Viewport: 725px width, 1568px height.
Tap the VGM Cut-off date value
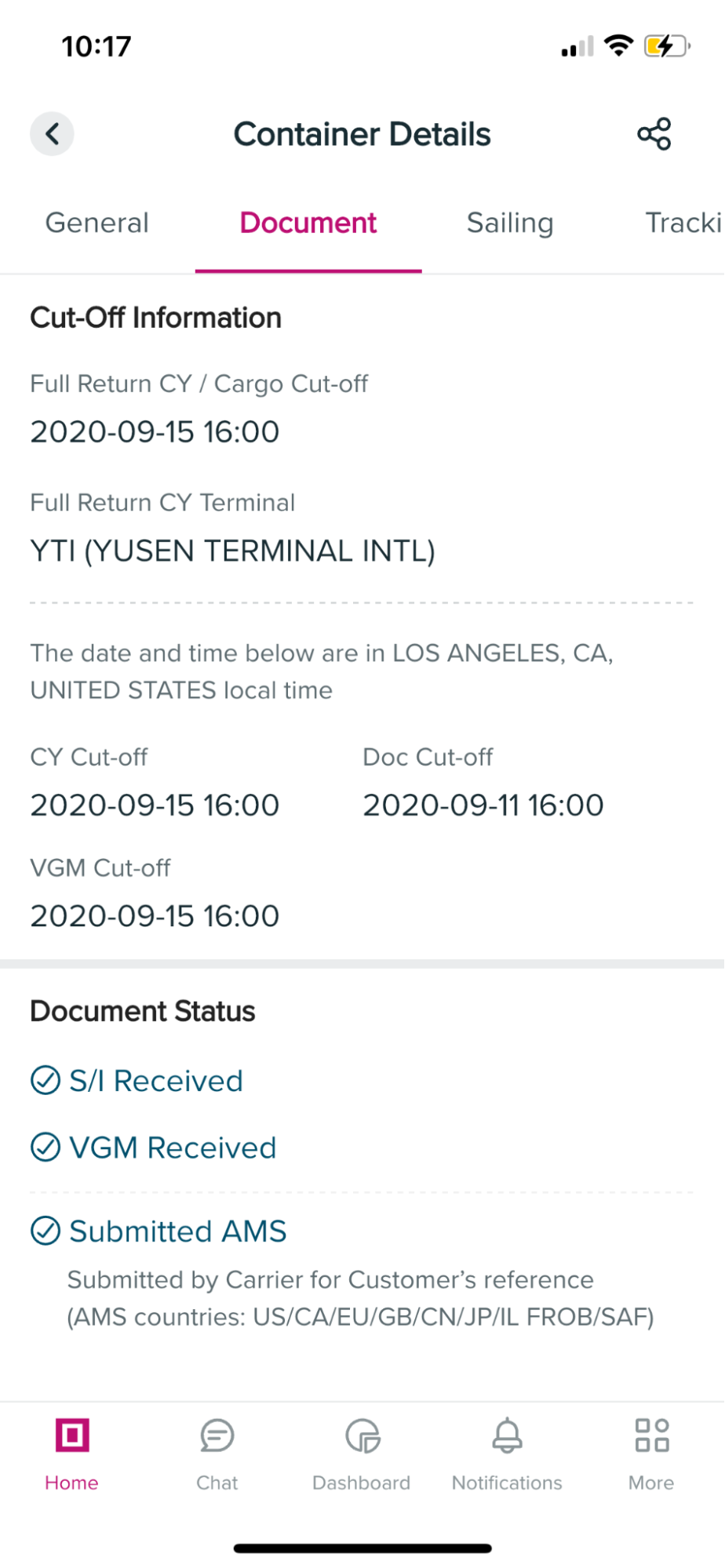(155, 915)
